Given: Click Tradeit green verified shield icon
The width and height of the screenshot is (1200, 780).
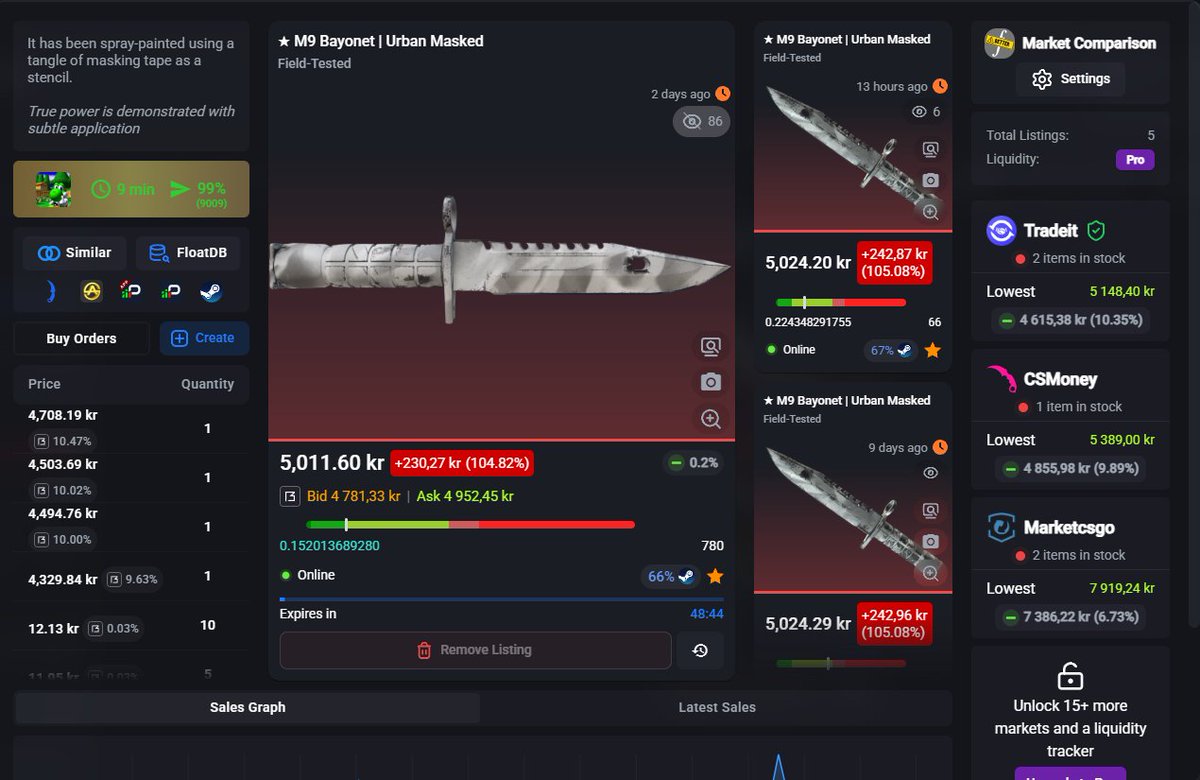Looking at the screenshot, I should pyautogui.click(x=1096, y=231).
